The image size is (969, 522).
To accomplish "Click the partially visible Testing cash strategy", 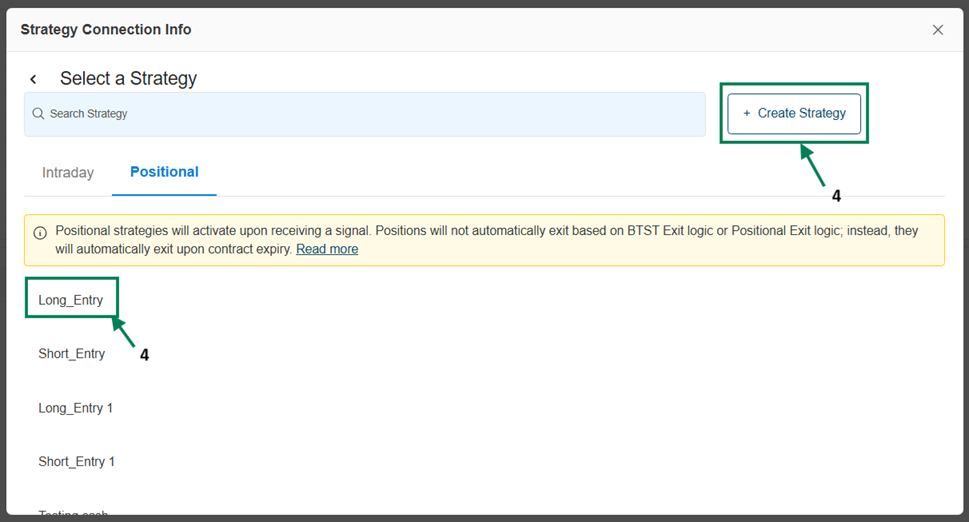I will 73,514.
